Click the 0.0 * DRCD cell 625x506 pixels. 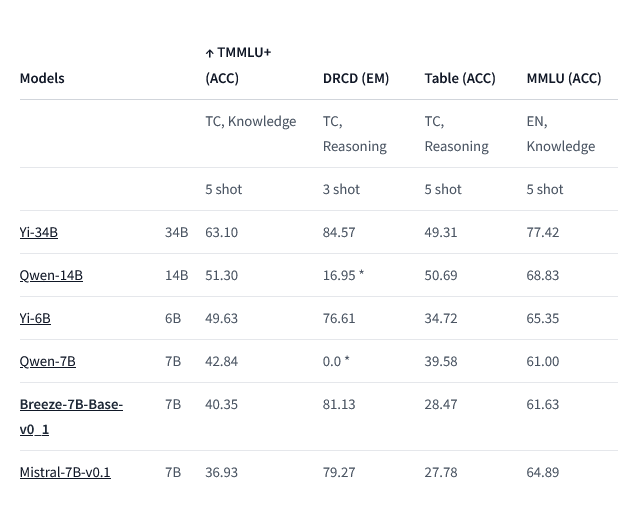point(336,361)
